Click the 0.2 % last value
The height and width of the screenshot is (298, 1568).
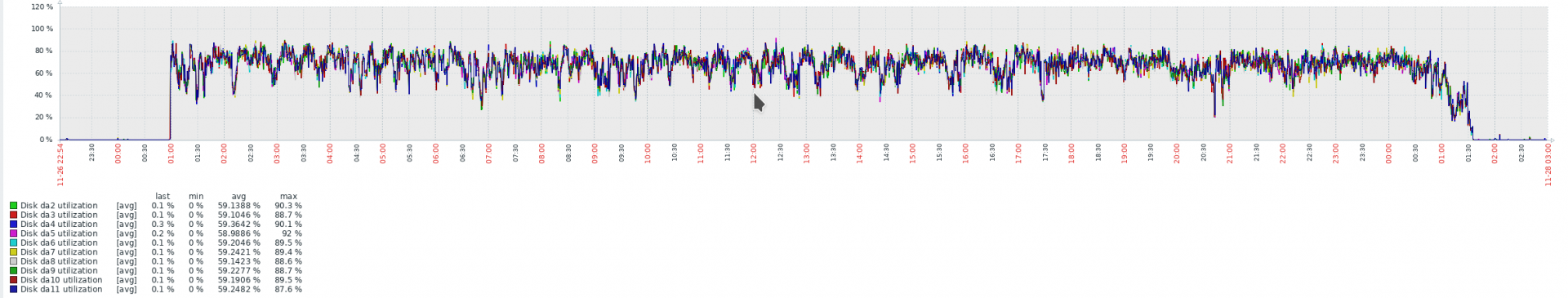click(163, 234)
